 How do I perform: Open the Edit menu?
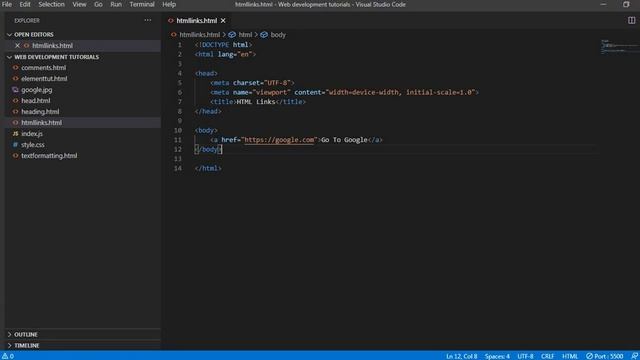25,4
